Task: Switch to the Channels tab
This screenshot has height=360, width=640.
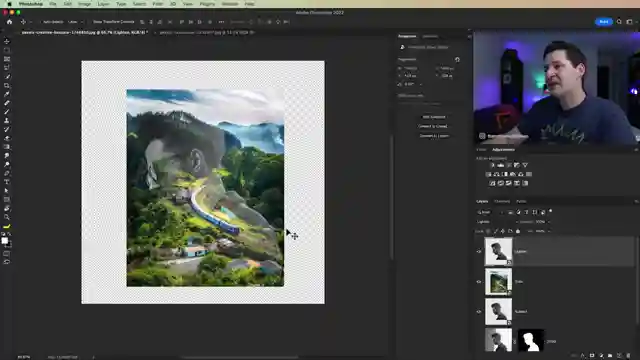Action: 502,202
